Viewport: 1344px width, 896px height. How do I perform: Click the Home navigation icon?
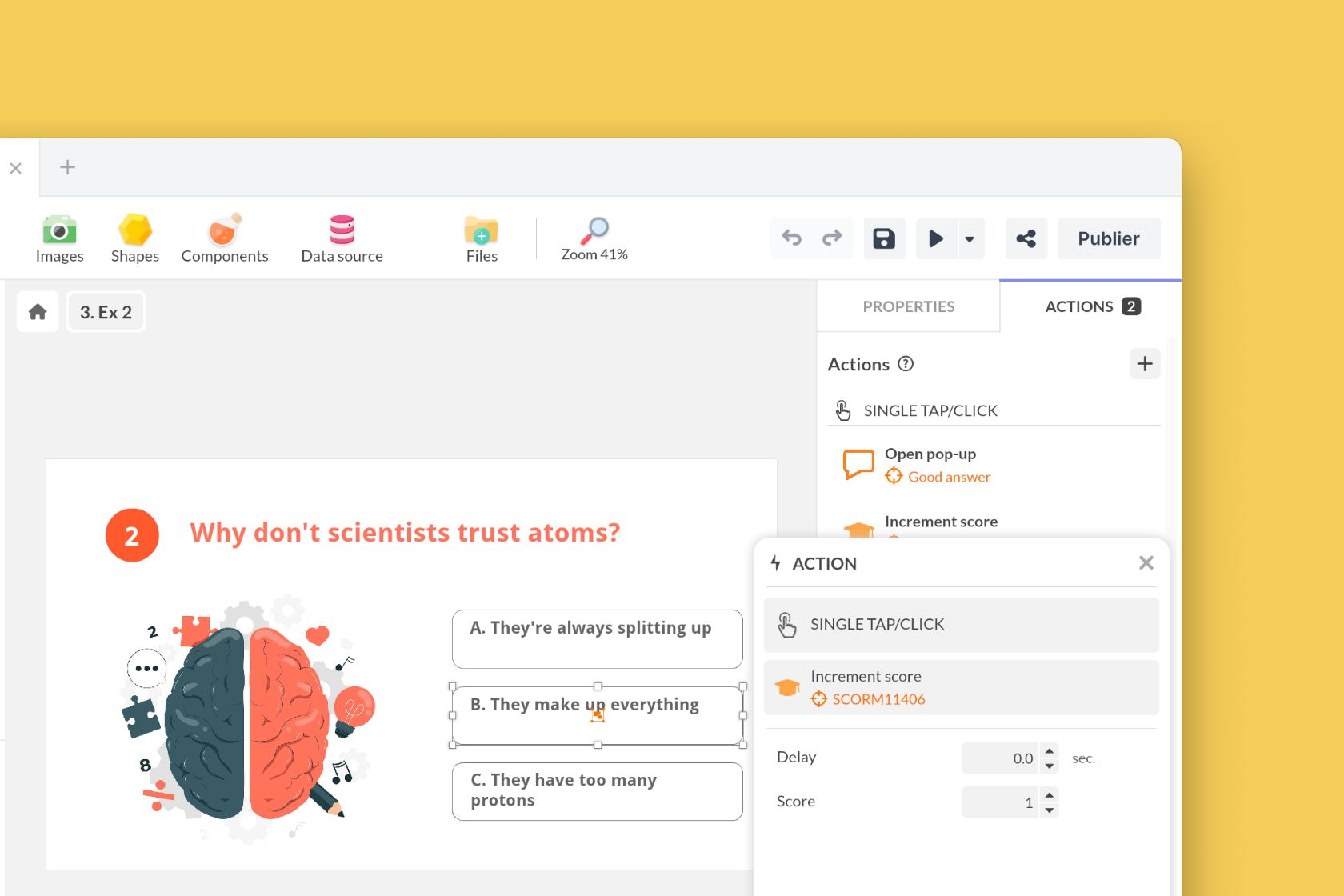pos(37,311)
